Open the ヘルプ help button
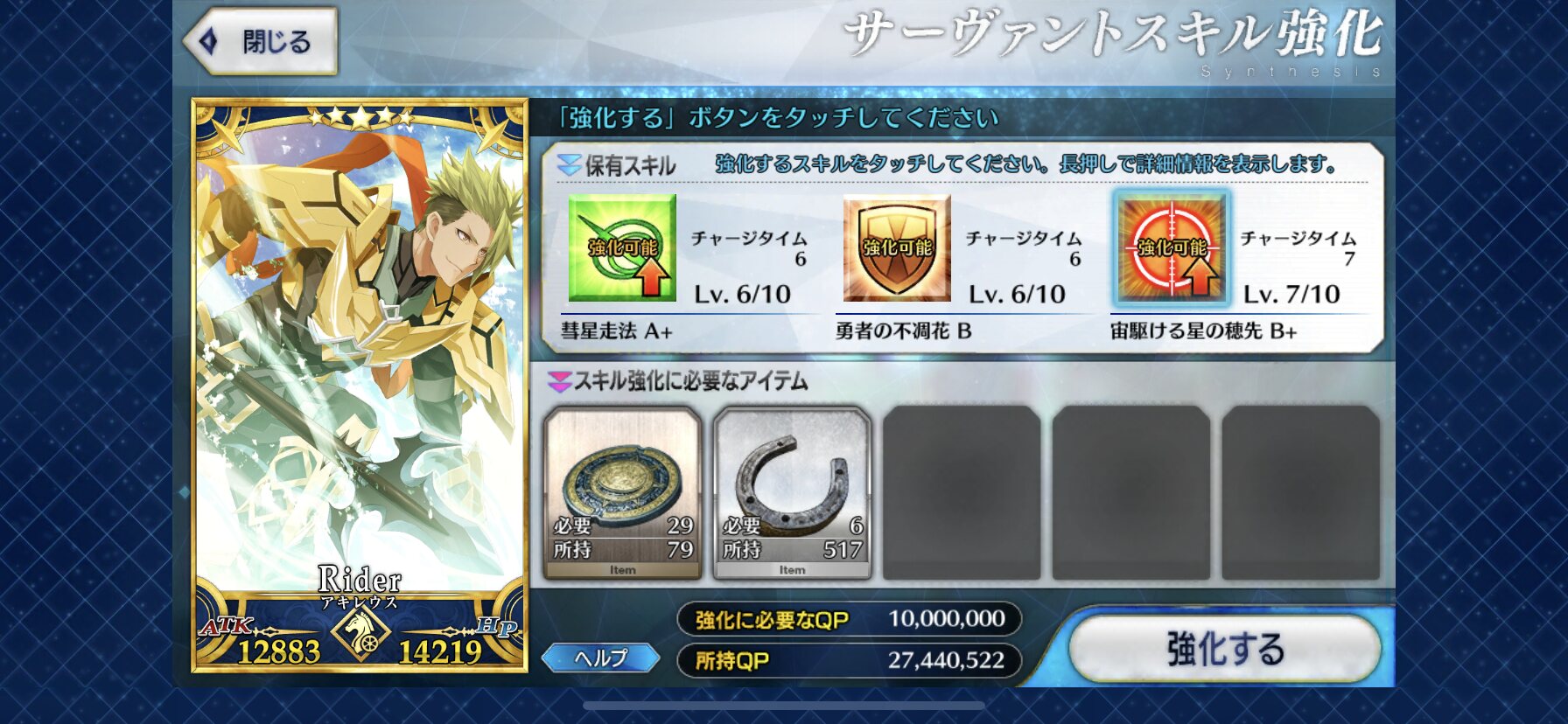The image size is (1568, 724). click(601, 658)
